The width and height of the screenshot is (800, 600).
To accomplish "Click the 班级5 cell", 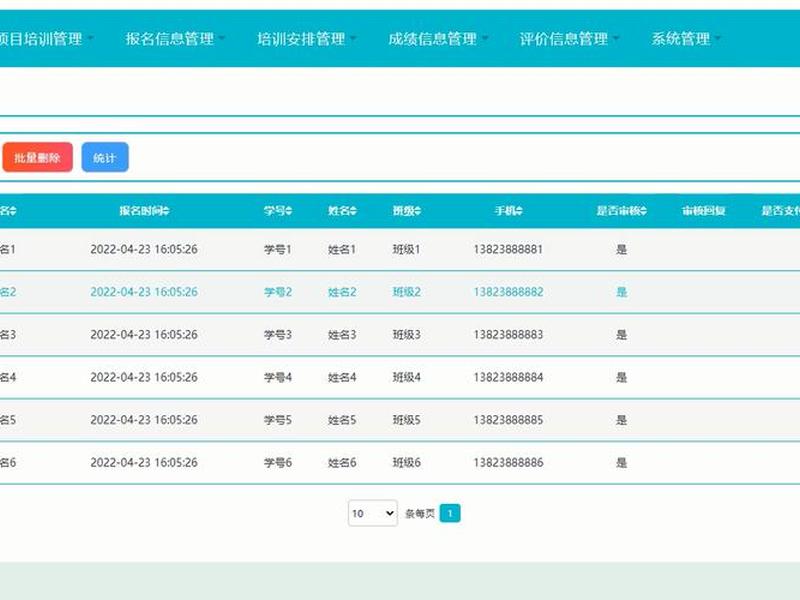I will [x=406, y=420].
